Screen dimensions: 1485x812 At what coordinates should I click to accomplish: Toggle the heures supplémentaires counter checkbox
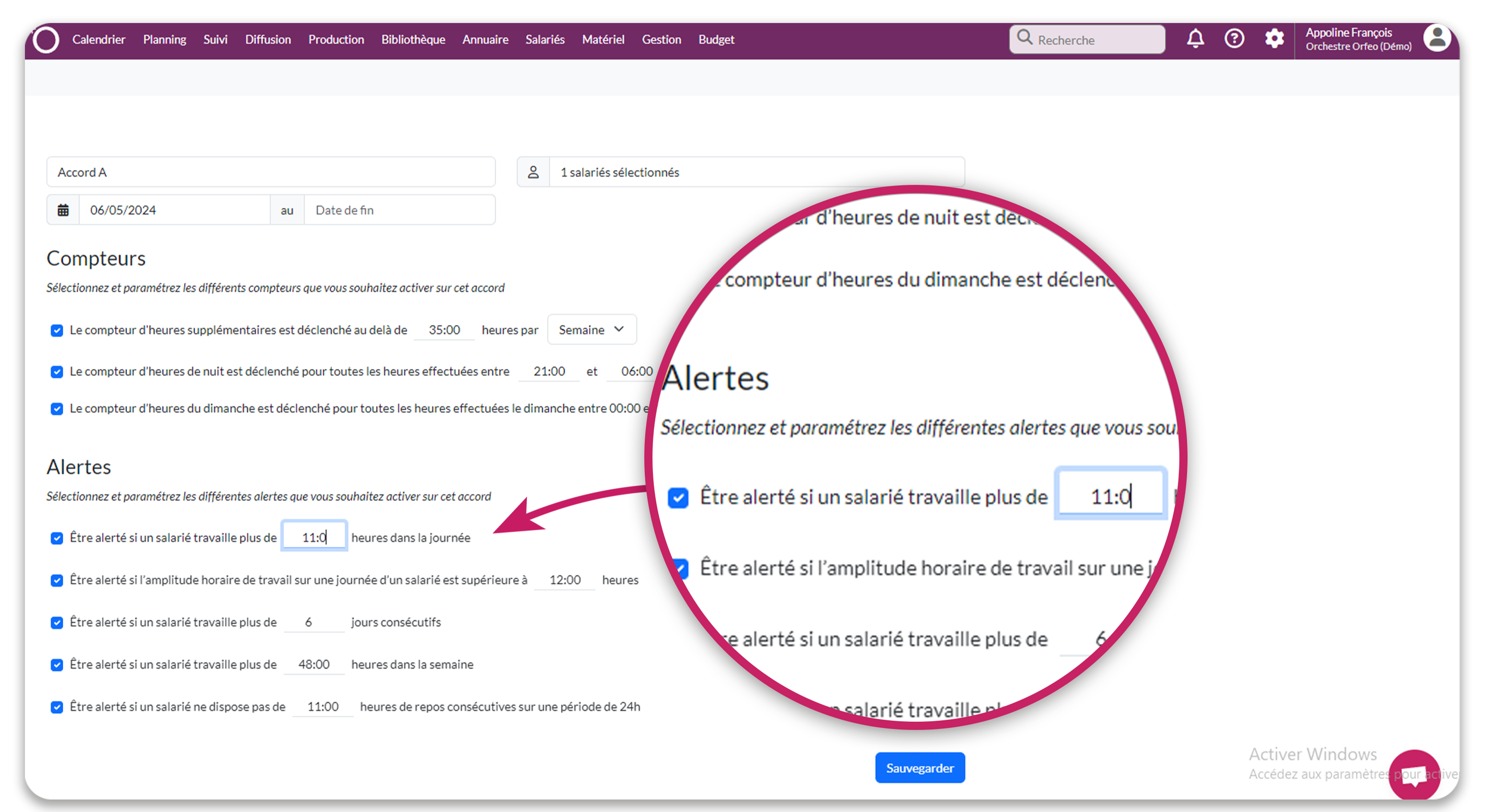point(57,330)
